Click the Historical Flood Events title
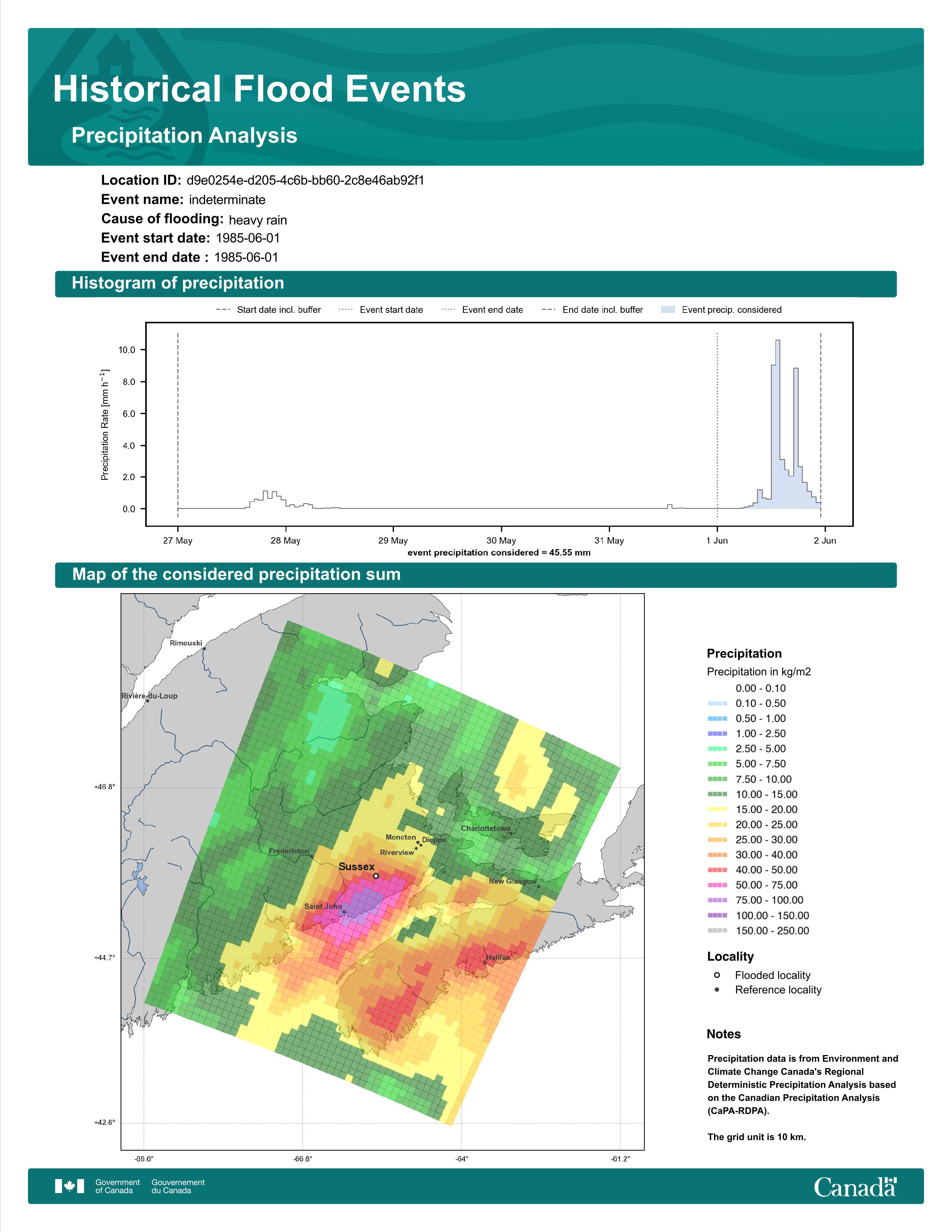The width and height of the screenshot is (952, 1232). 259,89
